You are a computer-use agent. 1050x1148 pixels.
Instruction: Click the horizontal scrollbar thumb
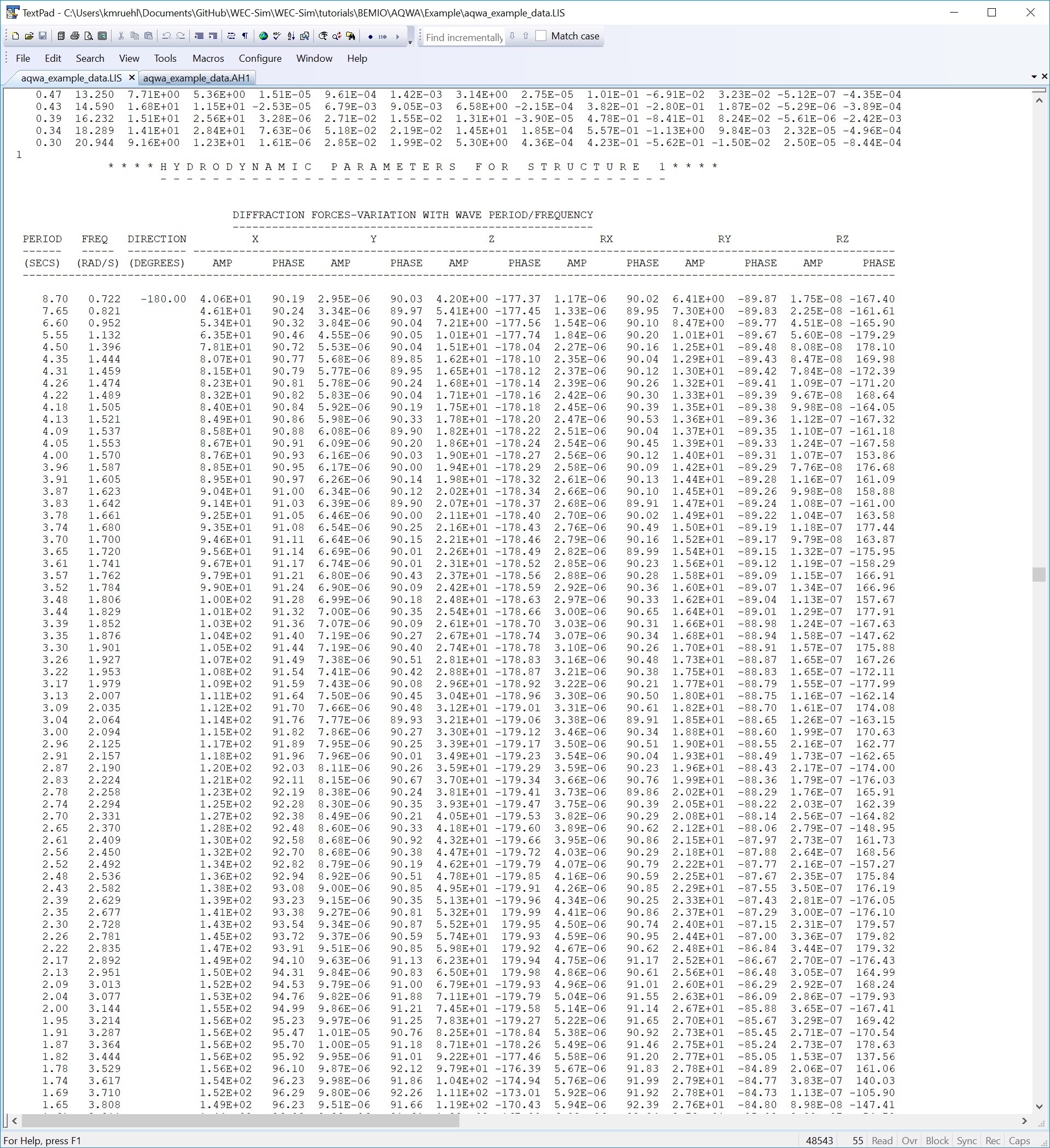(x=240, y=1121)
